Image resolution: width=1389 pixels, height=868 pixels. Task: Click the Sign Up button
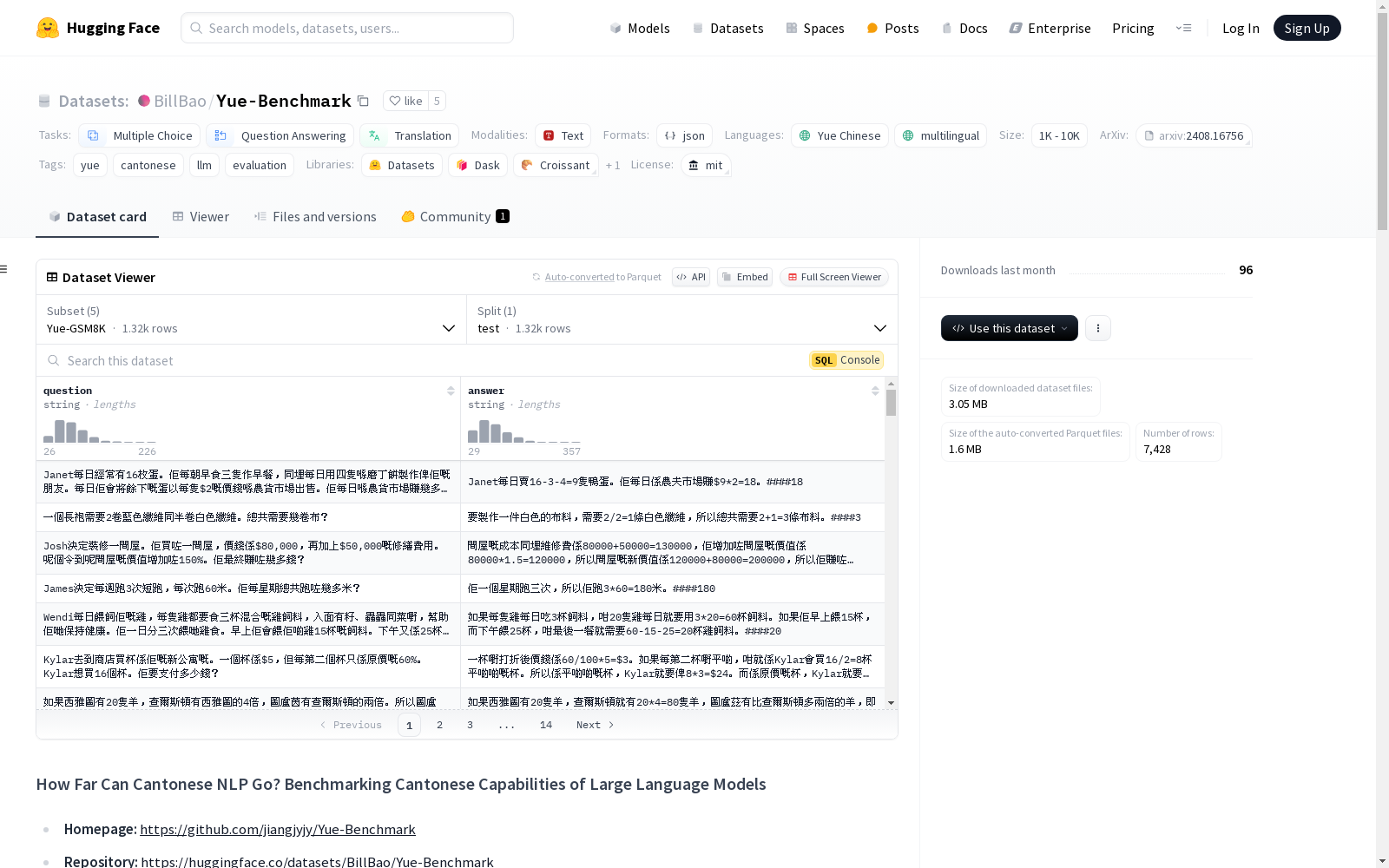tap(1307, 28)
